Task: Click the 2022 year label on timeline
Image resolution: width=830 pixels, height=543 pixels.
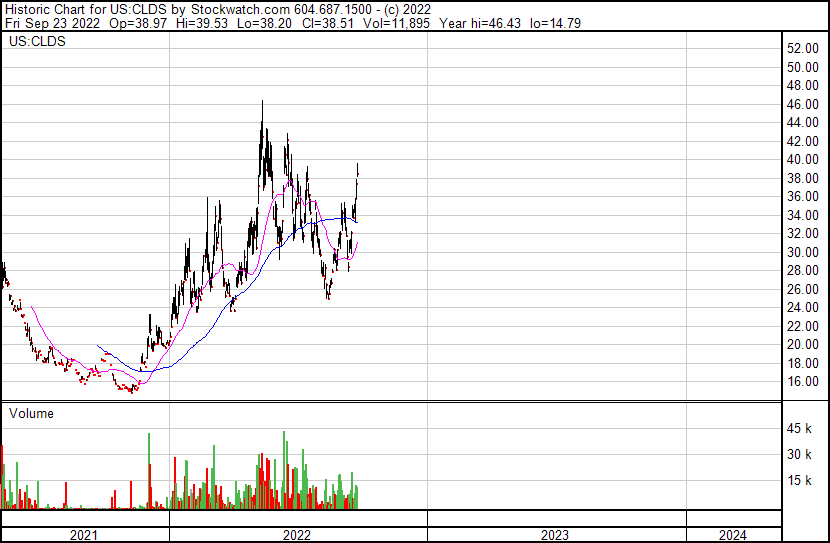Action: tap(296, 535)
